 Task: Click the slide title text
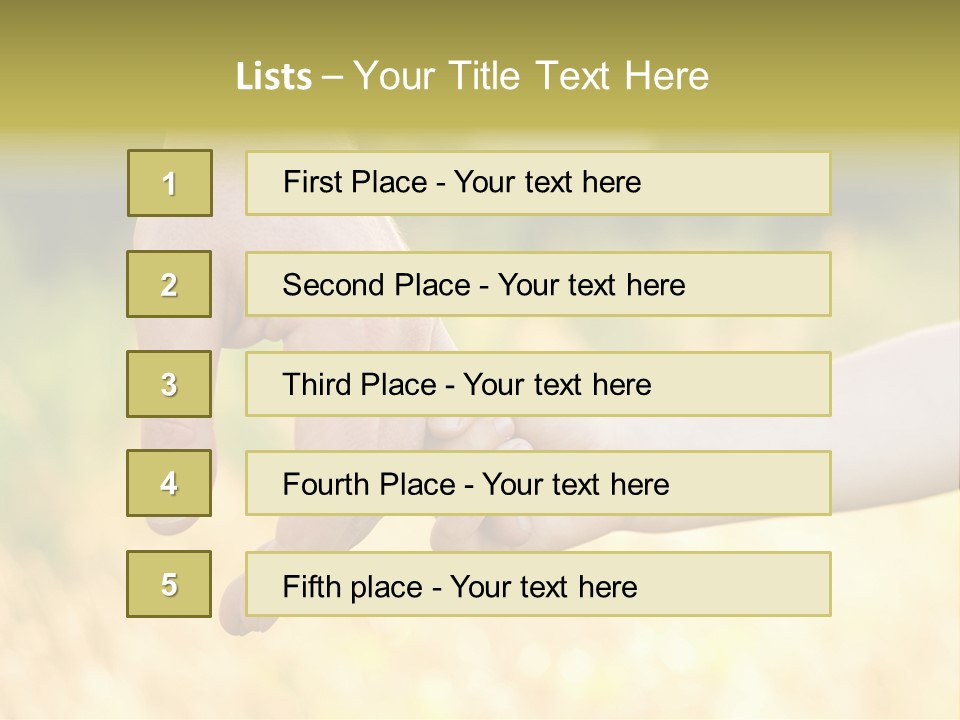pyautogui.click(x=472, y=76)
